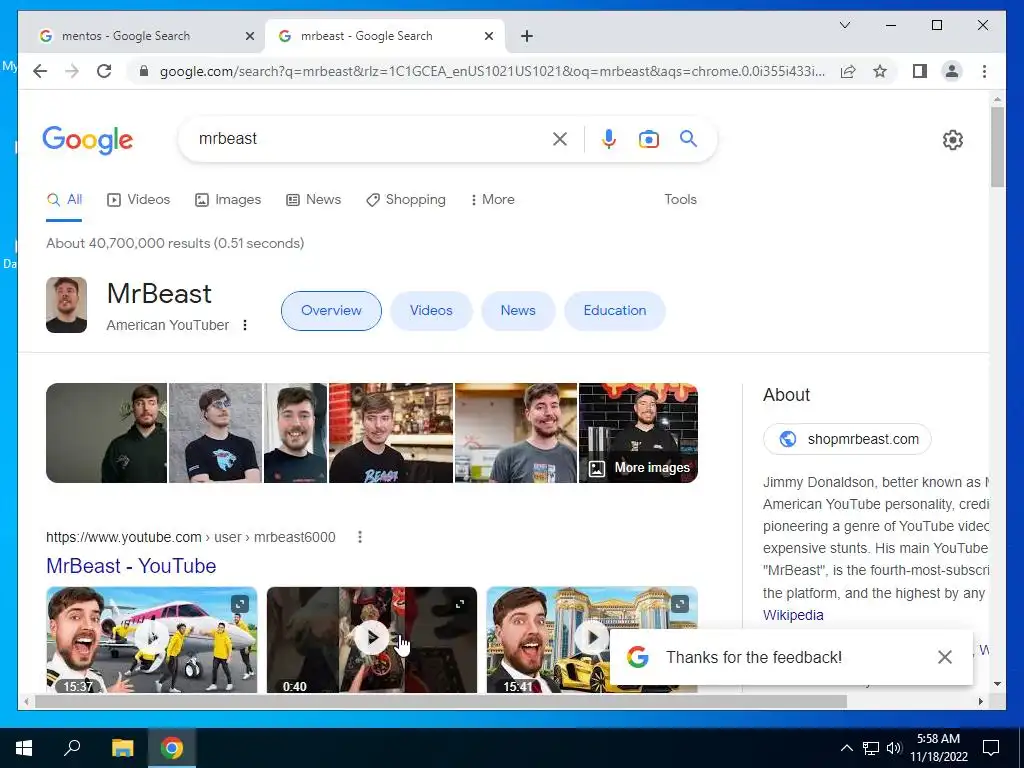Select the Videos chip in knowledge panel
The width and height of the screenshot is (1024, 768).
[431, 311]
